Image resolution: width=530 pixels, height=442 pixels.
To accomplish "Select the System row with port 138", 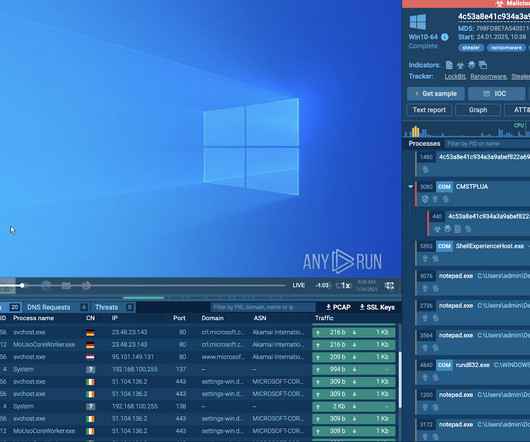I will click(198, 407).
